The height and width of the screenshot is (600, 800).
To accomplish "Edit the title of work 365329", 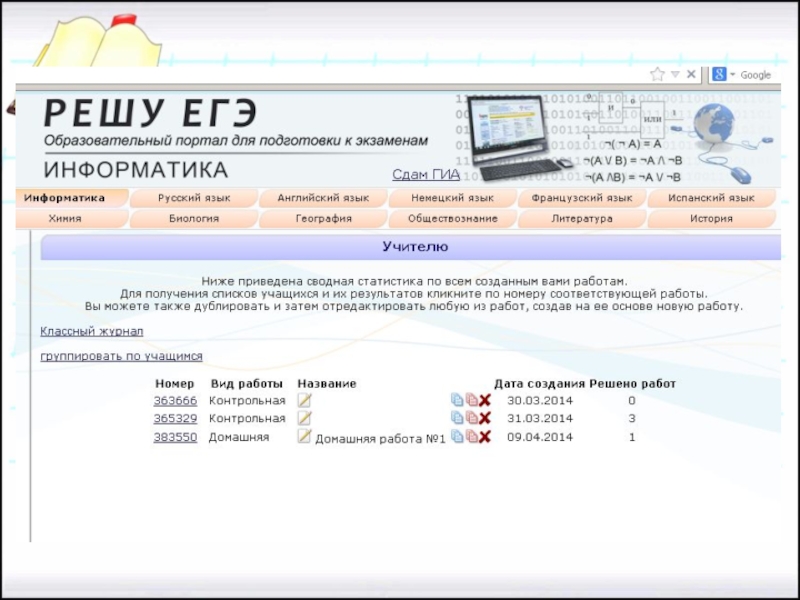I will click(x=305, y=418).
